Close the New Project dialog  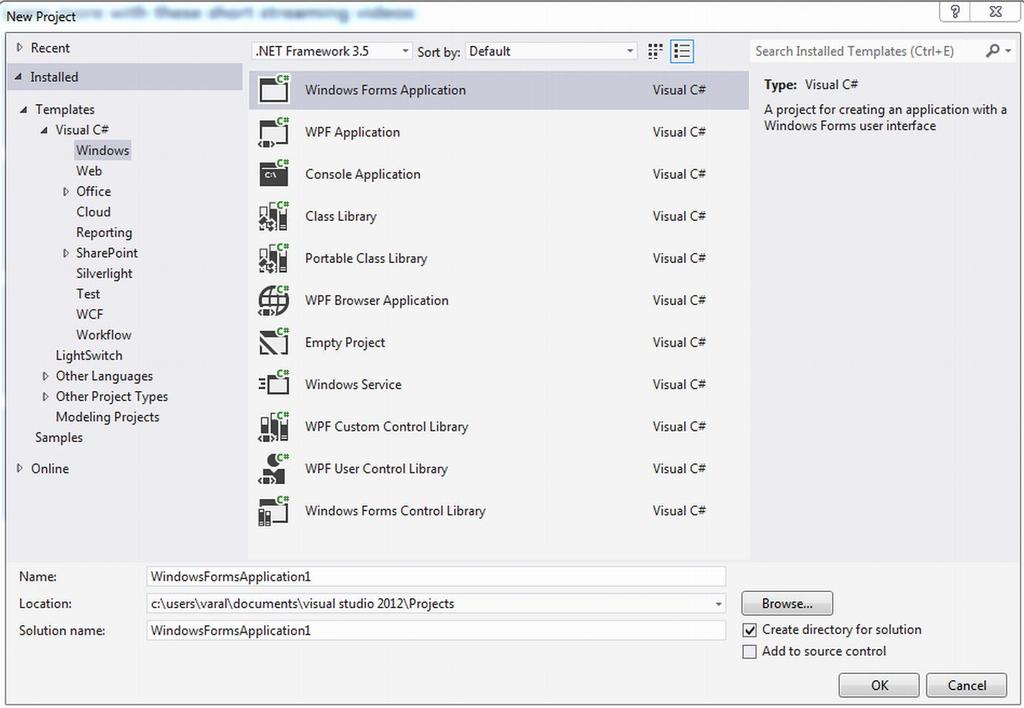coord(995,12)
